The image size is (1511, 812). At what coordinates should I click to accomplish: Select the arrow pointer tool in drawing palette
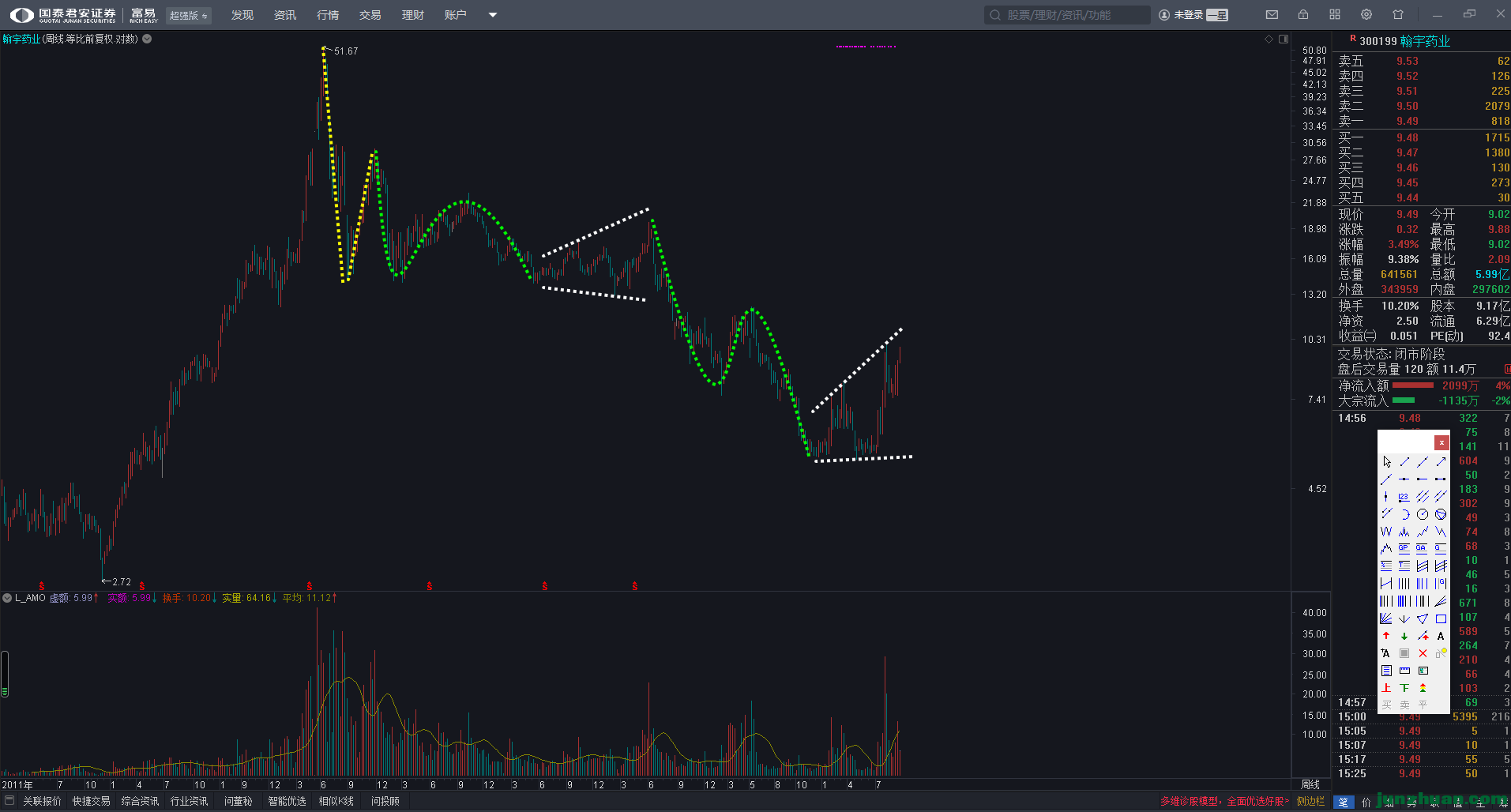(x=1386, y=461)
